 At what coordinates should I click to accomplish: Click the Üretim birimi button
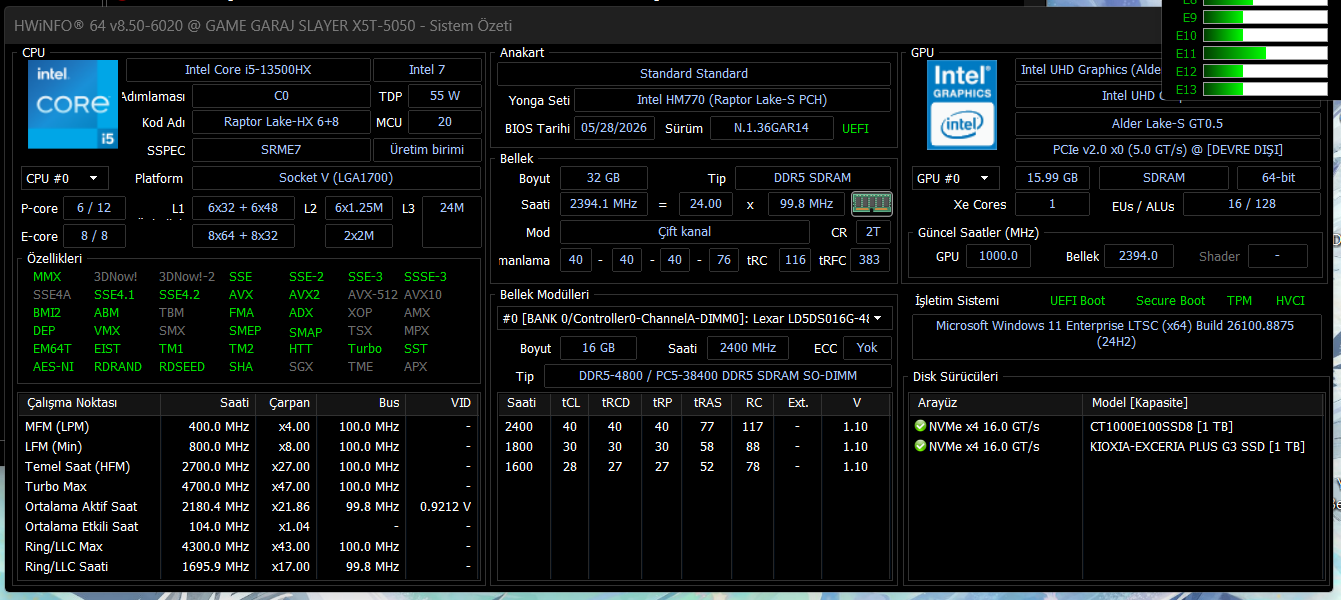pos(427,150)
